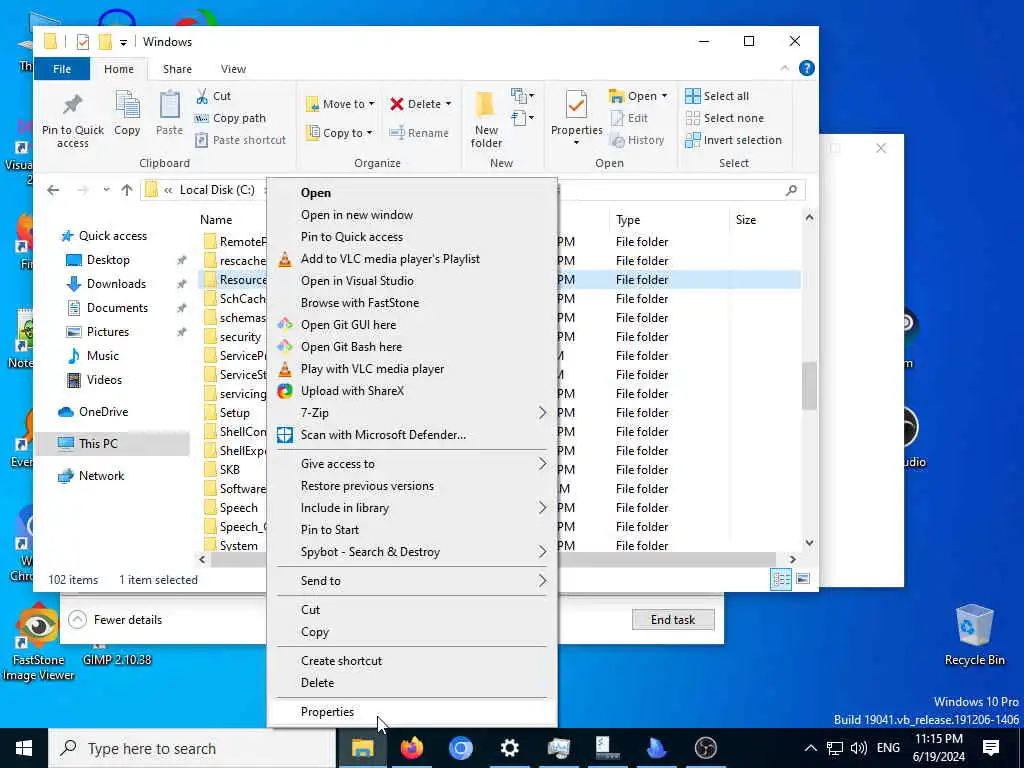
Task: Open the Recent locations dropdown arrow
Action: pyautogui.click(x=106, y=190)
